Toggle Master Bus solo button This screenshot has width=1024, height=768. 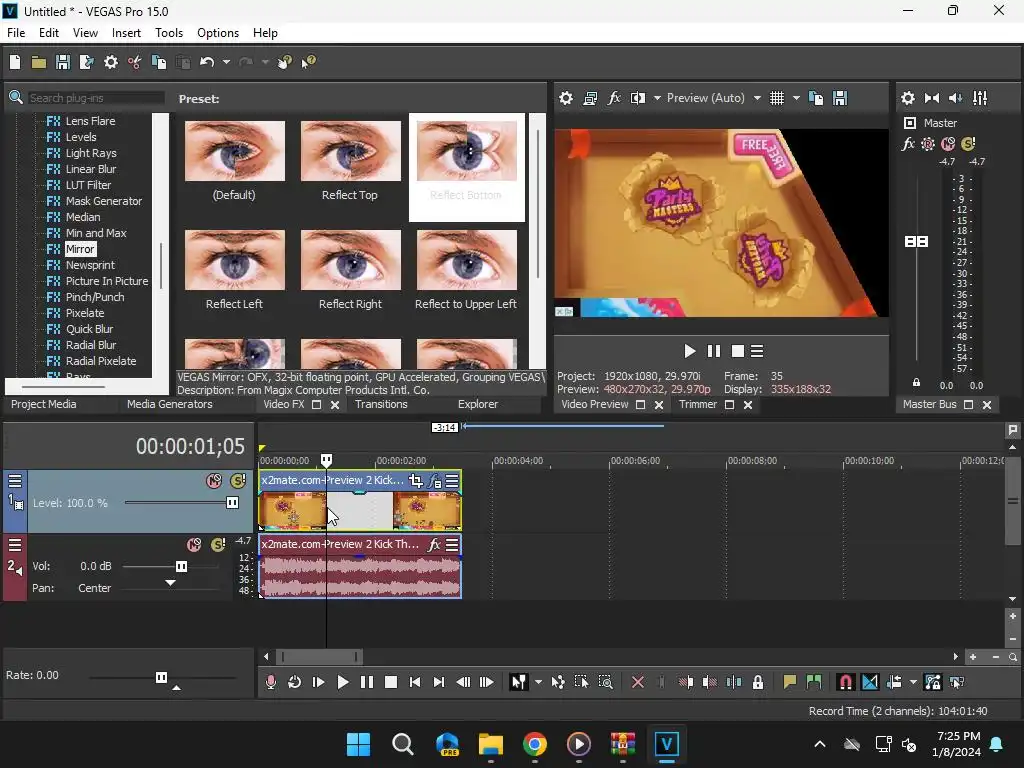click(x=968, y=144)
